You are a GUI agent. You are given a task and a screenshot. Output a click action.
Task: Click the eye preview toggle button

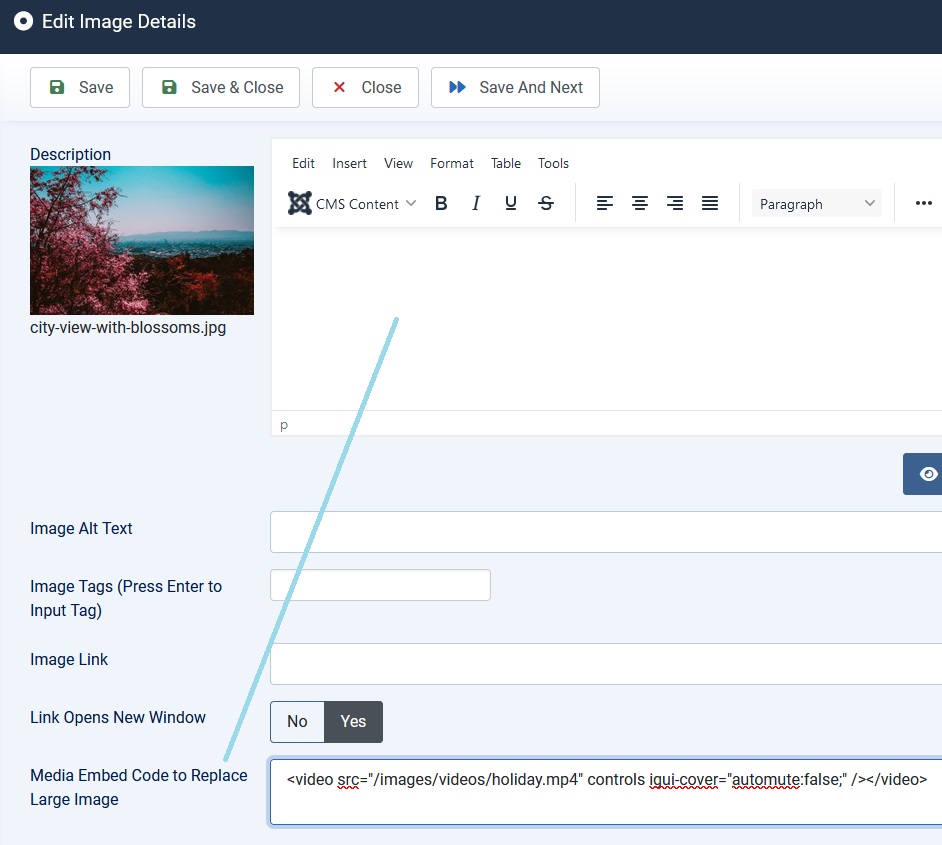[925, 474]
